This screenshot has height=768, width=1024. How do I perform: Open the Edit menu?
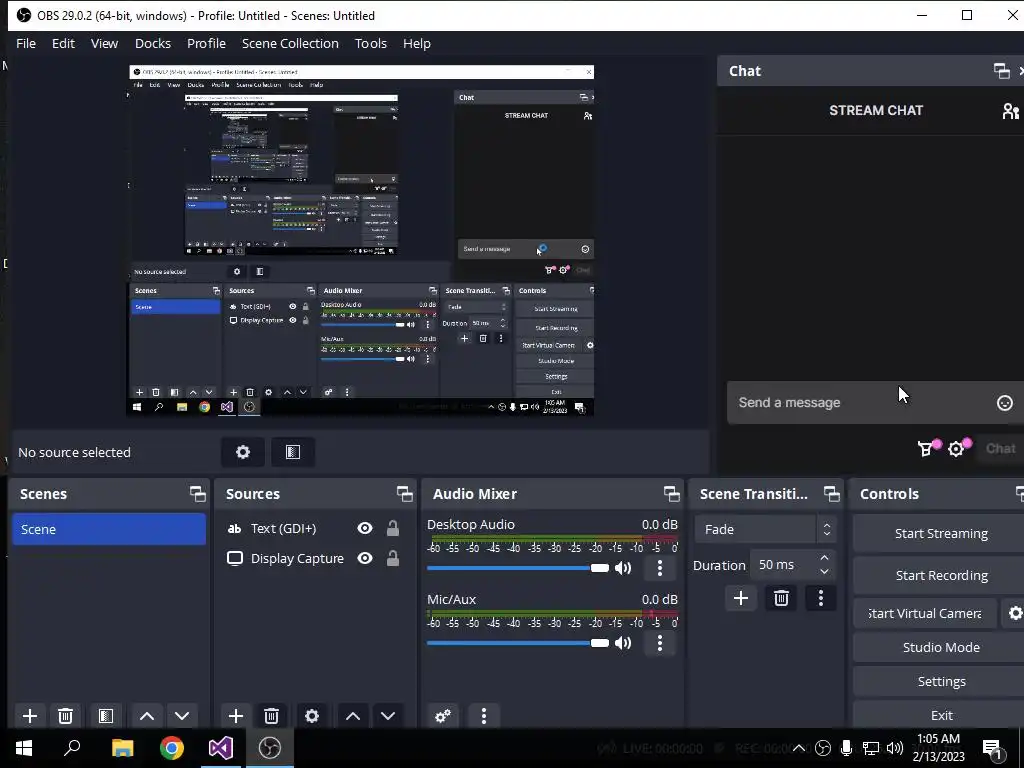click(63, 43)
